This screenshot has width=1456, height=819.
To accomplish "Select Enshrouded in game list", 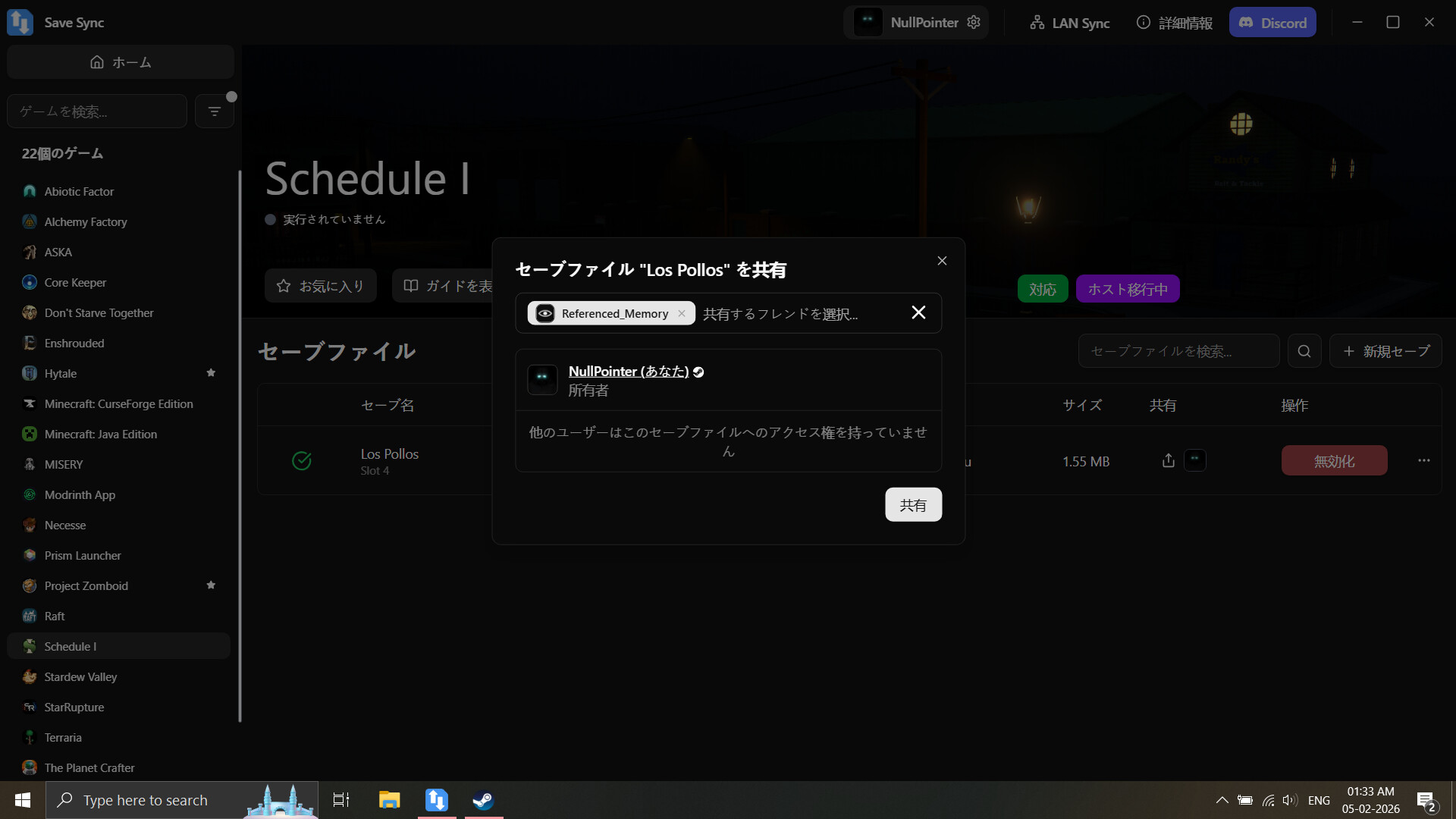I will click(118, 344).
